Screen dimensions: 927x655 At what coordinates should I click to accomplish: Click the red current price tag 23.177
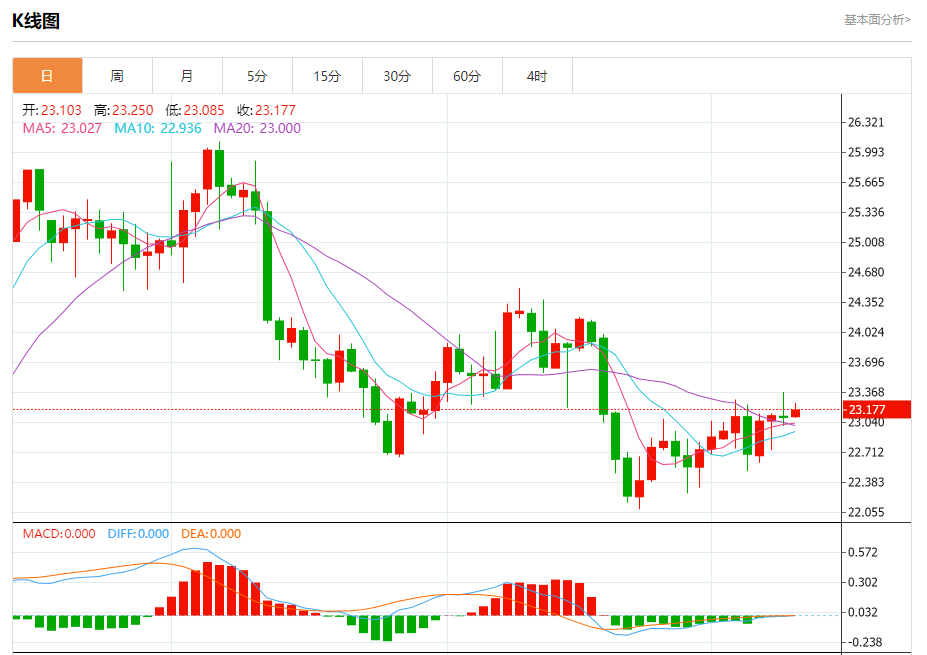point(877,410)
